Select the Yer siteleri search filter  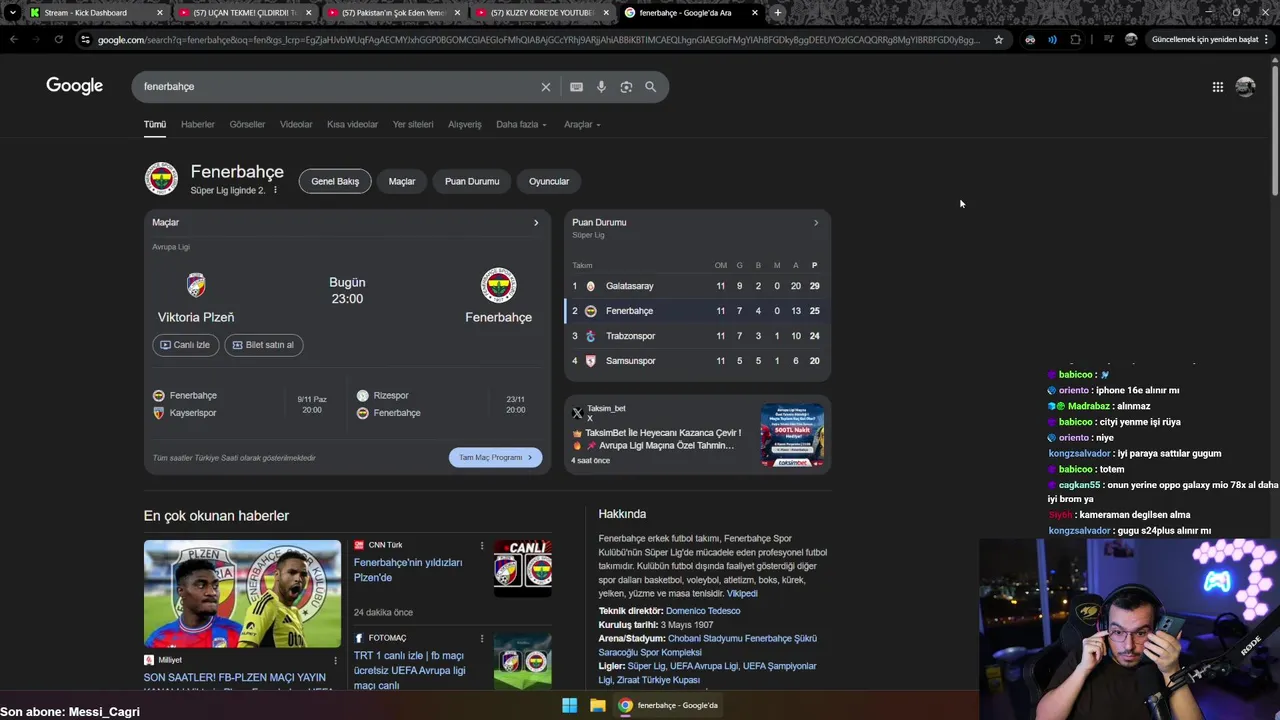(x=413, y=125)
